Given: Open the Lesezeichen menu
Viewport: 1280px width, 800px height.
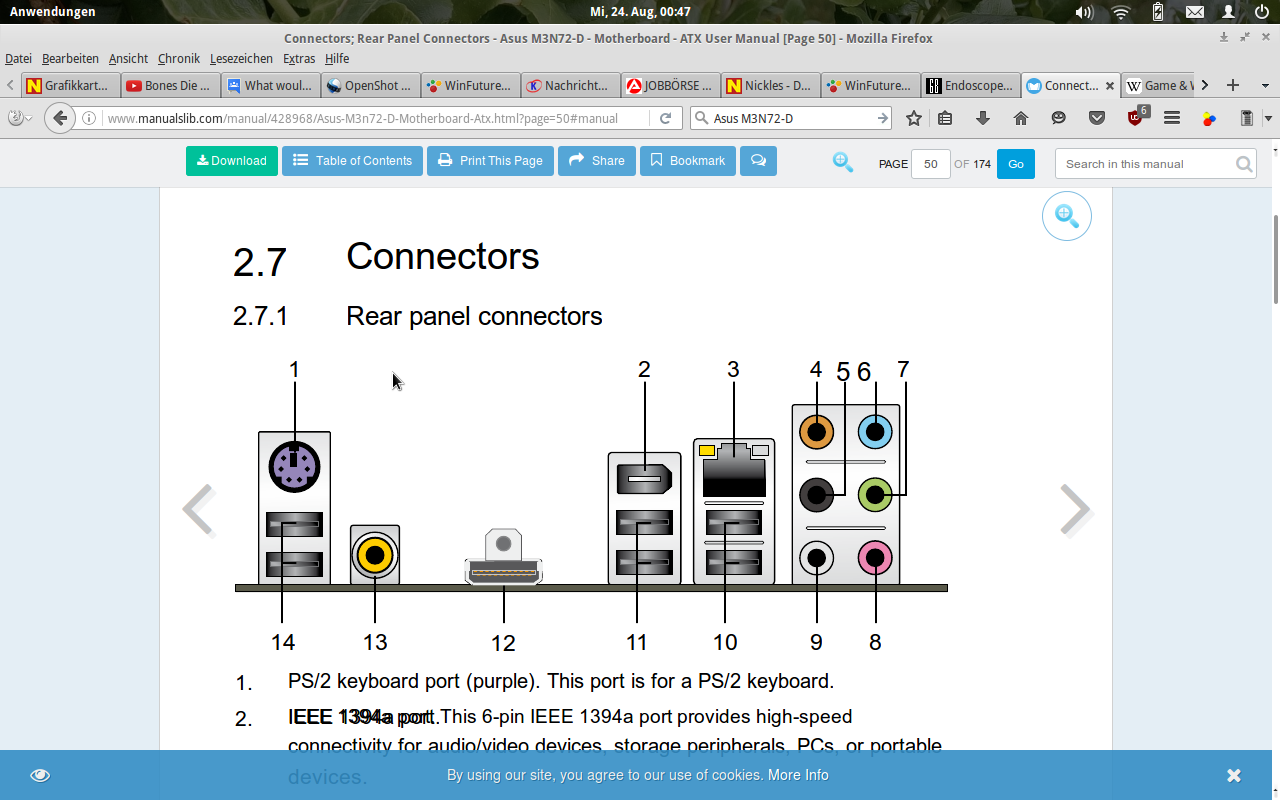Looking at the screenshot, I should pos(241,59).
